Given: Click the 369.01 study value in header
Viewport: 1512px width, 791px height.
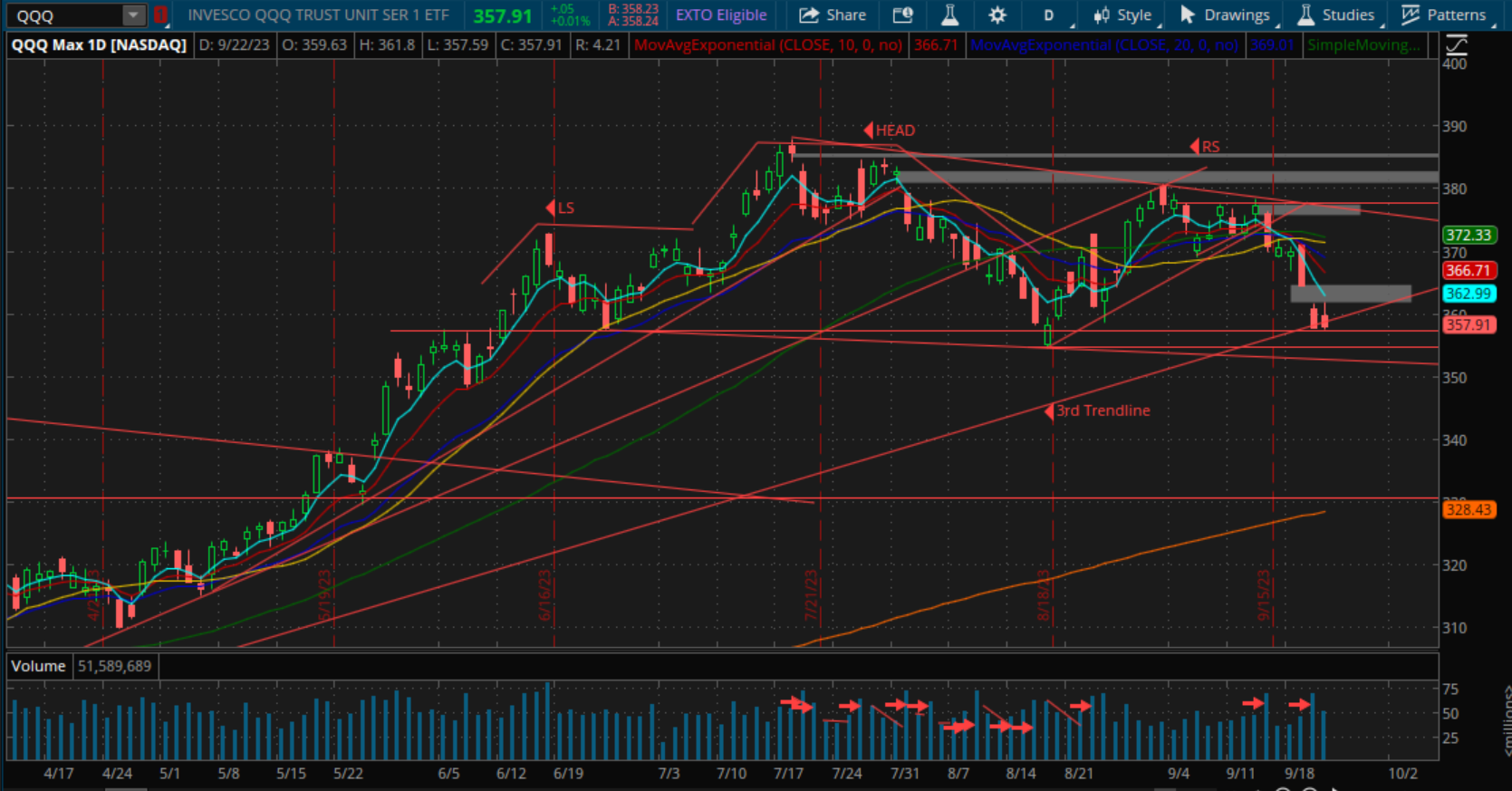Looking at the screenshot, I should 1271,44.
